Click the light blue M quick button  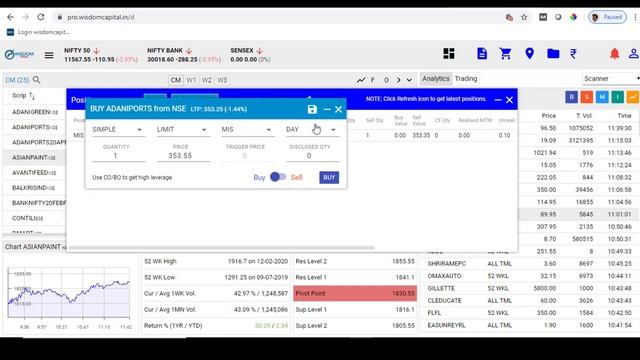pos(602,97)
